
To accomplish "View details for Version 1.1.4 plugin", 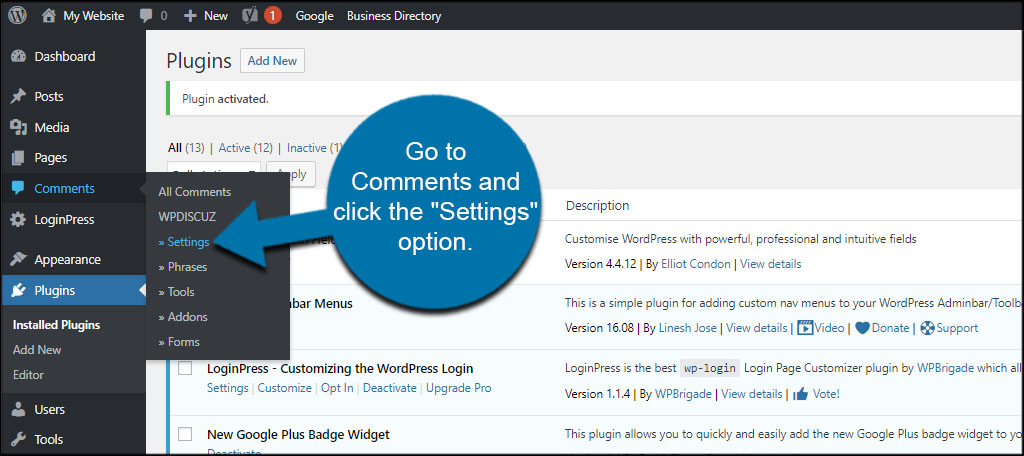I will [752, 393].
